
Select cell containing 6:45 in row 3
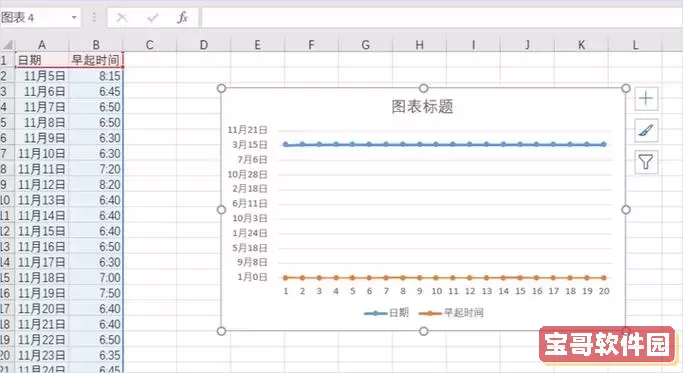[x=96, y=92]
